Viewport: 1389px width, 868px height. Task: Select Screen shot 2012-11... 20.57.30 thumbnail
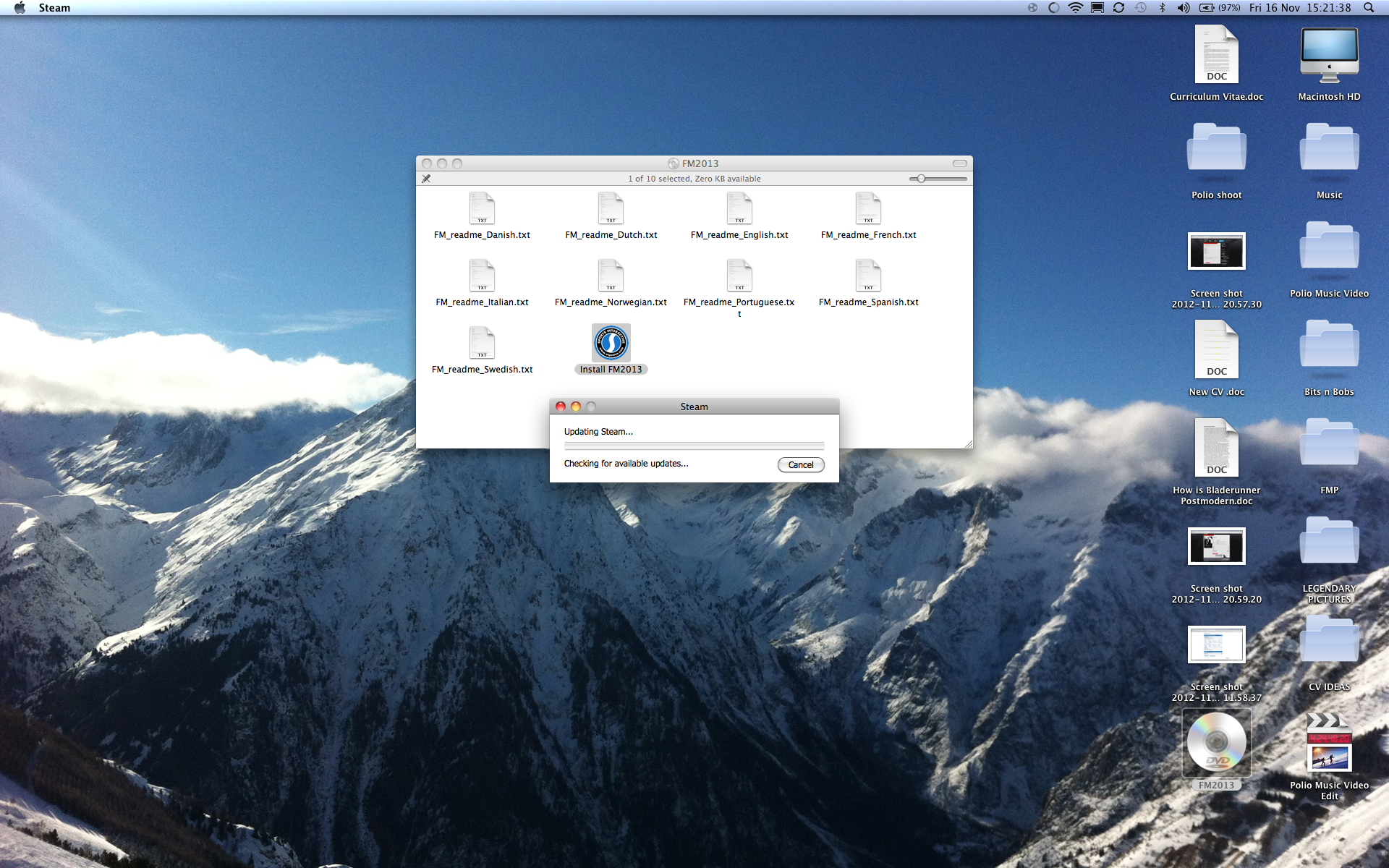(1217, 251)
